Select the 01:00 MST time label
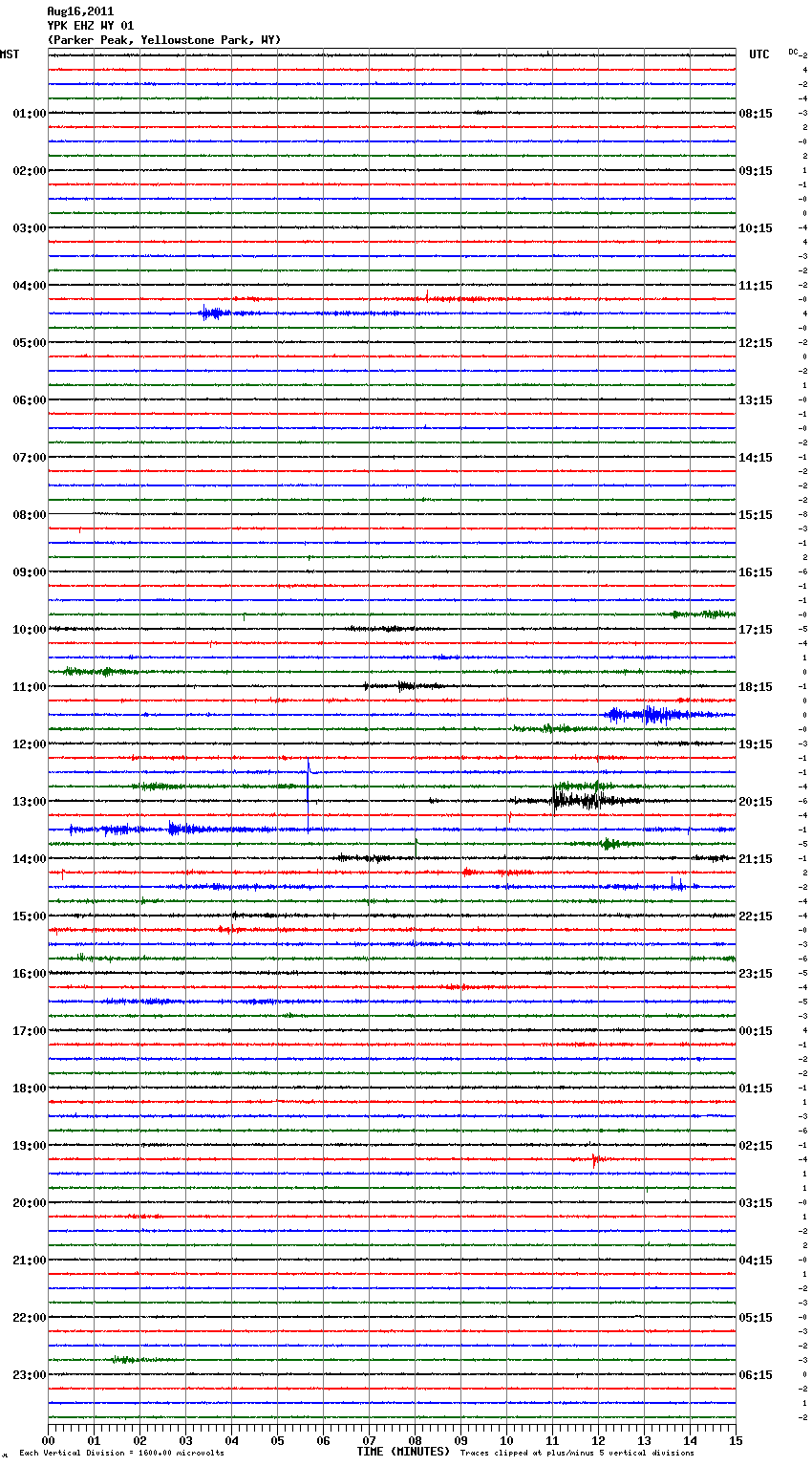Image resolution: width=812 pixels, height=1466 pixels. (29, 114)
